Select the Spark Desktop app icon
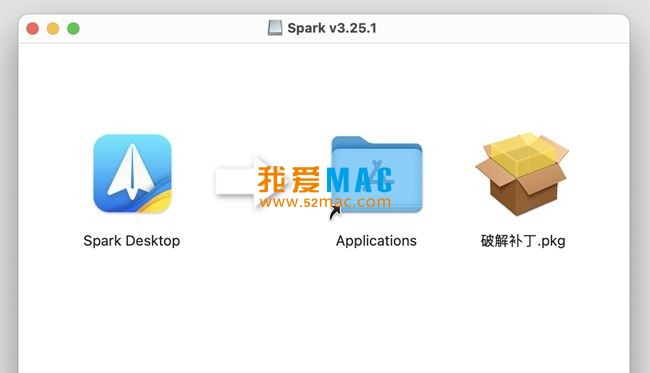The image size is (650, 373). click(132, 173)
